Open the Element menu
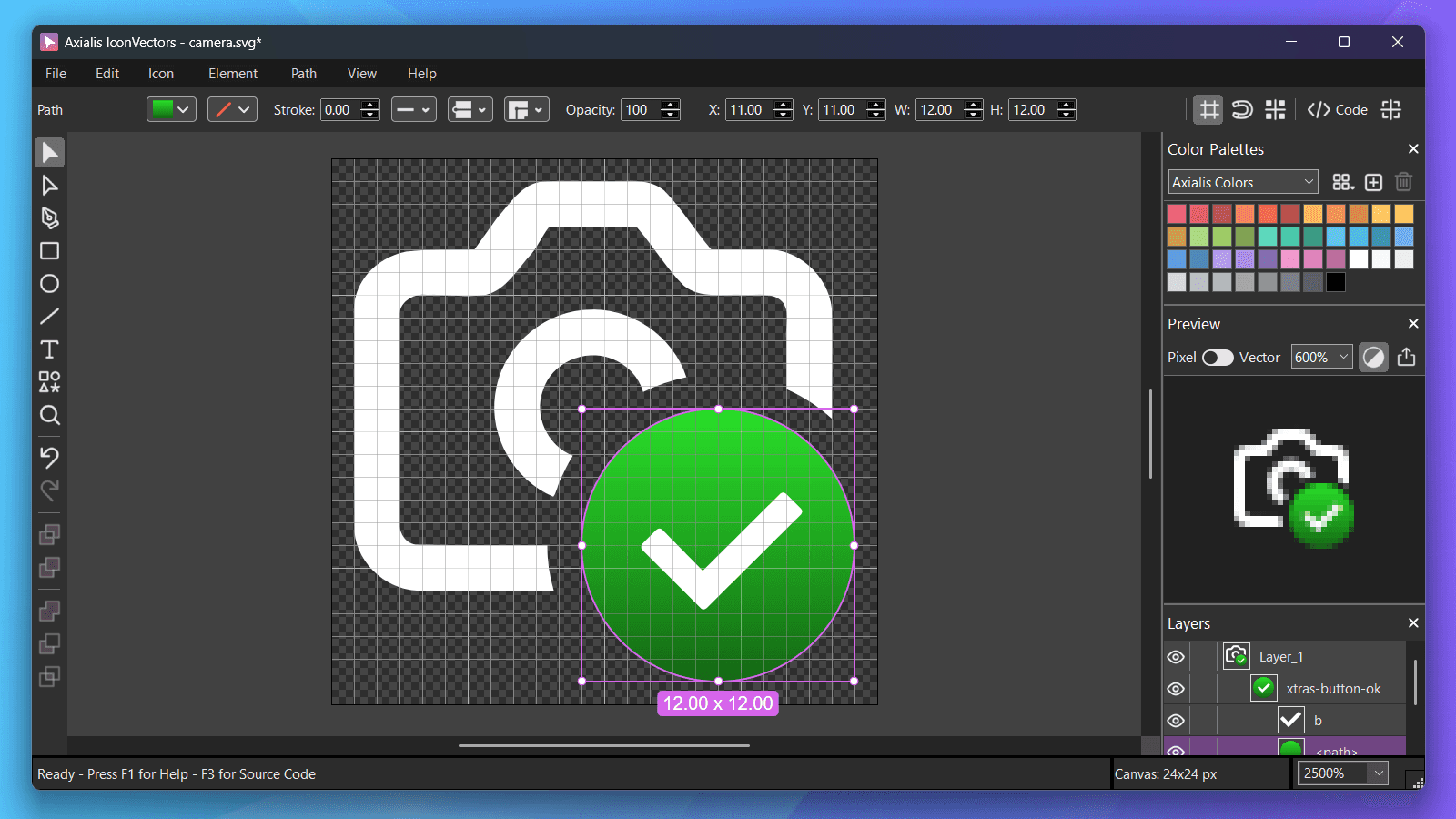Viewport: 1456px width, 819px height. coord(233,74)
